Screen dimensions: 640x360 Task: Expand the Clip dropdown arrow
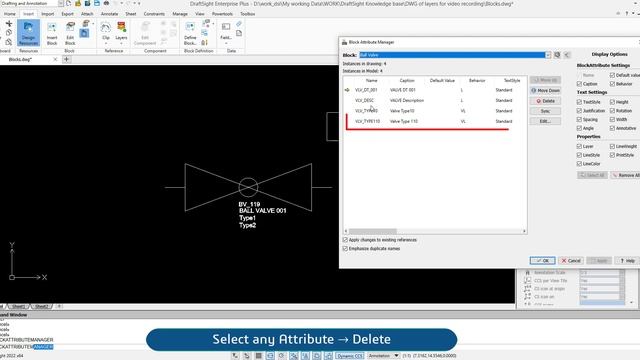point(106,43)
